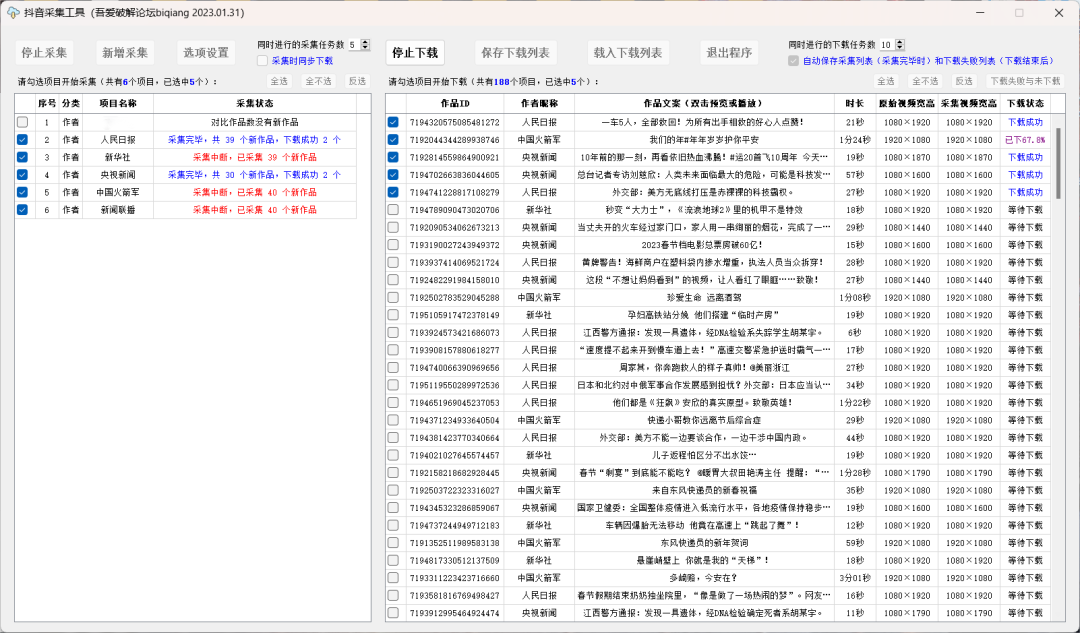Screen dimensions: 1080x633
Task: Check checkbox for work 7193190027243949372
Action: 393,245
